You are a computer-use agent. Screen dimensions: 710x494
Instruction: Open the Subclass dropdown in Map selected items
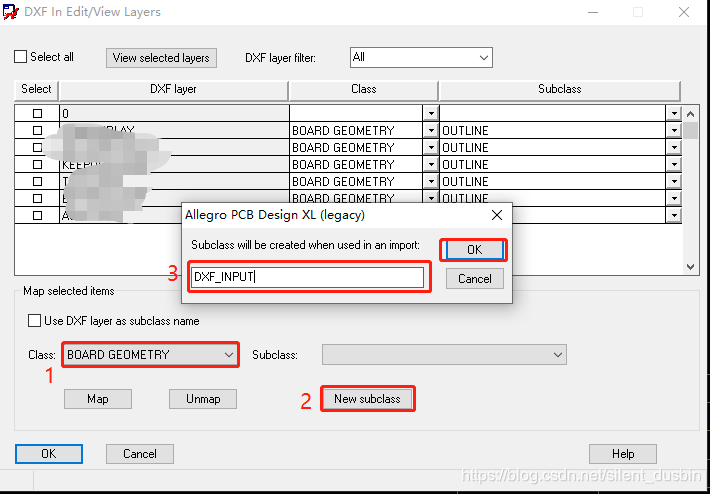[444, 355]
